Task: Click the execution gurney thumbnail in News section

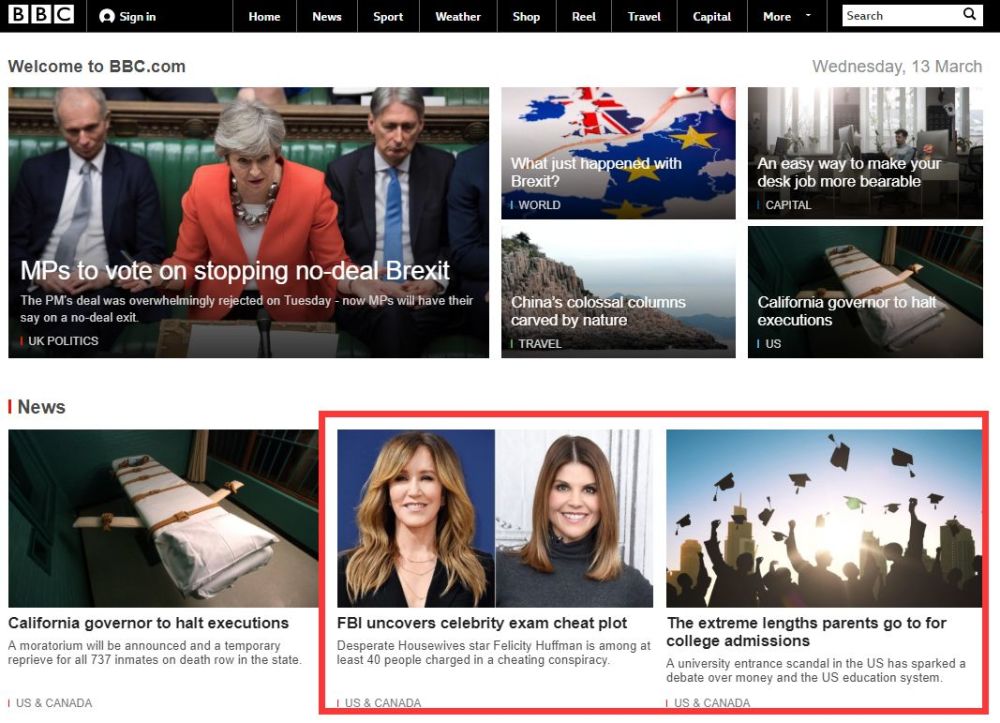Action: (x=163, y=518)
